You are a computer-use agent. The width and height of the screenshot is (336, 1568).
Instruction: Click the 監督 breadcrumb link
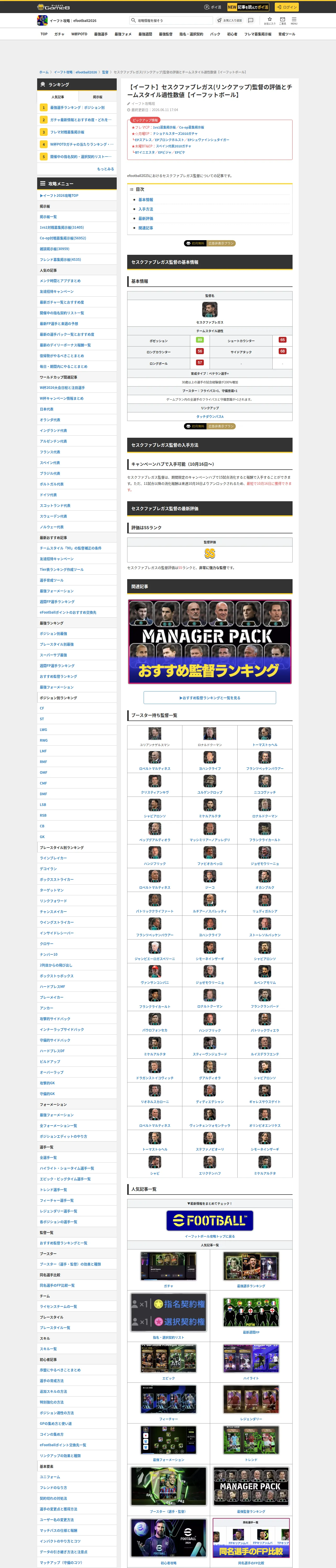105,72
